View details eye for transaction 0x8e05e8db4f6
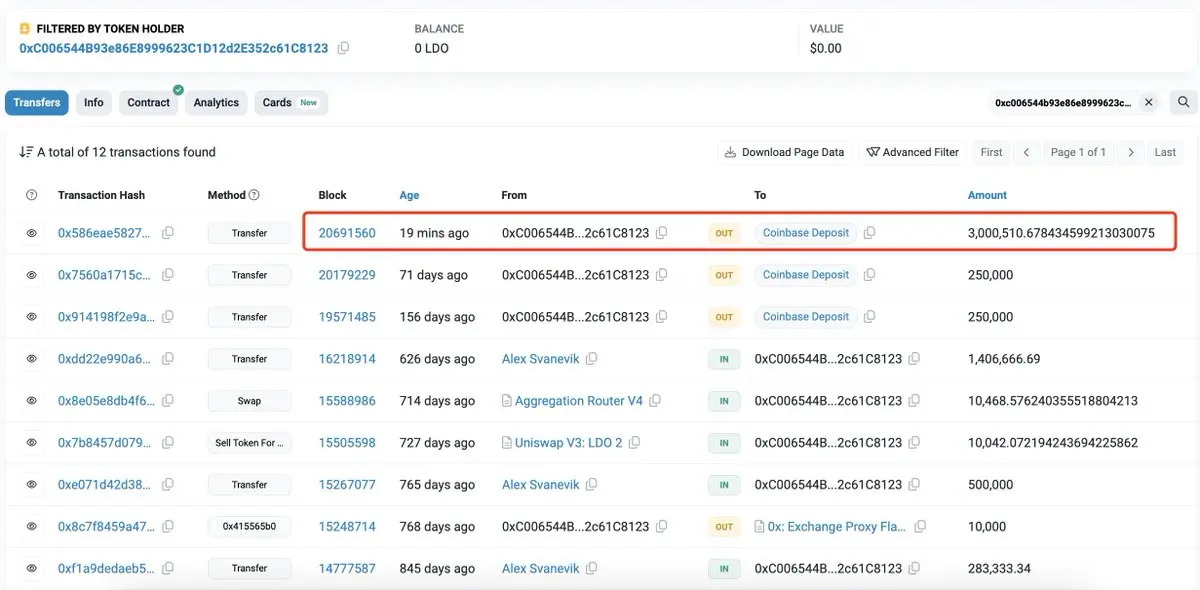Viewport: 1200px width, 590px height. coord(31,401)
